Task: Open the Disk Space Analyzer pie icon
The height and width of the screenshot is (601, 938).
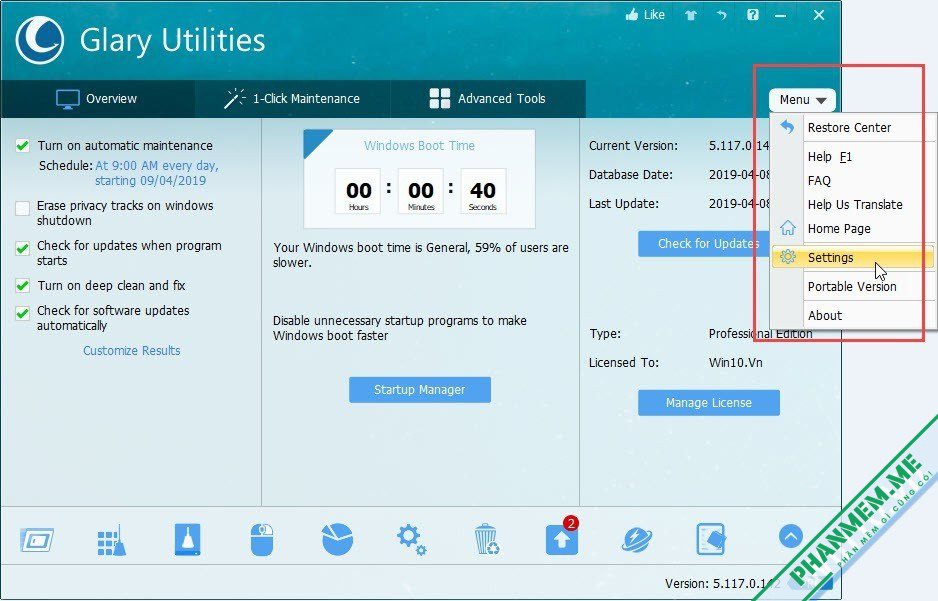Action: click(337, 539)
